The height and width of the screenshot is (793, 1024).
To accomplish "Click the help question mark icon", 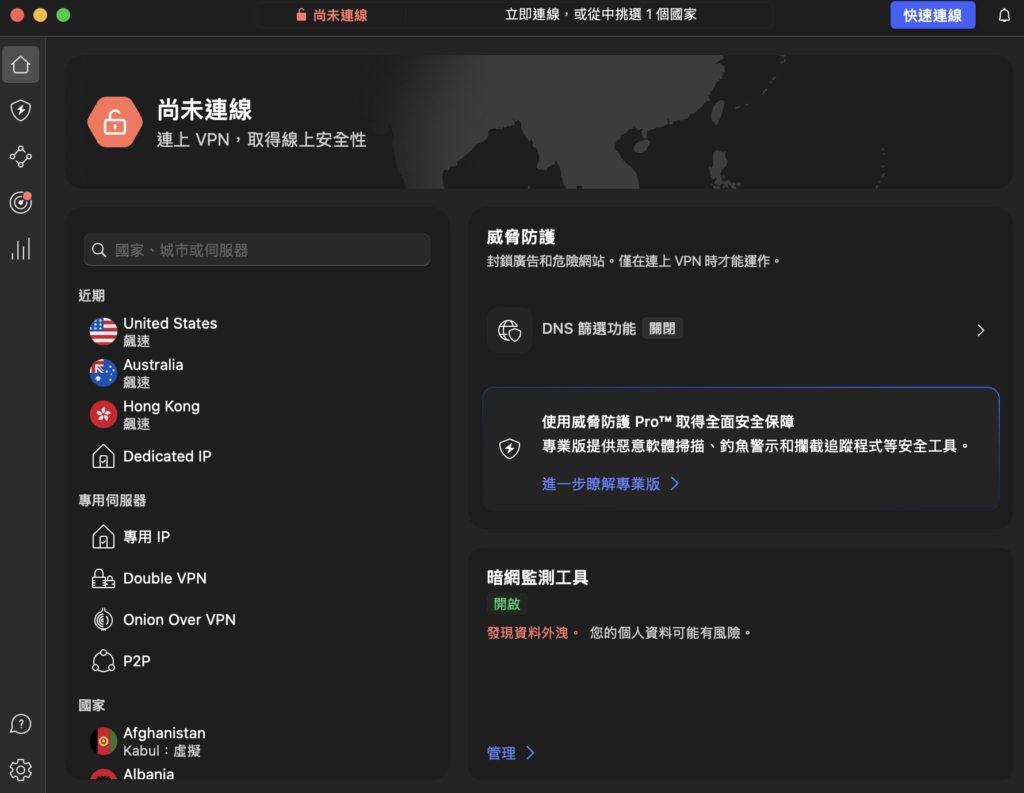I will point(21,724).
